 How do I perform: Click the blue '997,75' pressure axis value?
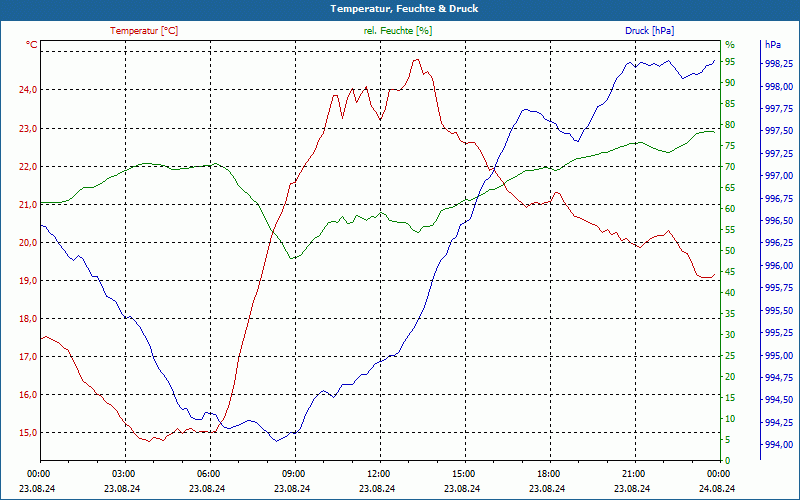778,109
